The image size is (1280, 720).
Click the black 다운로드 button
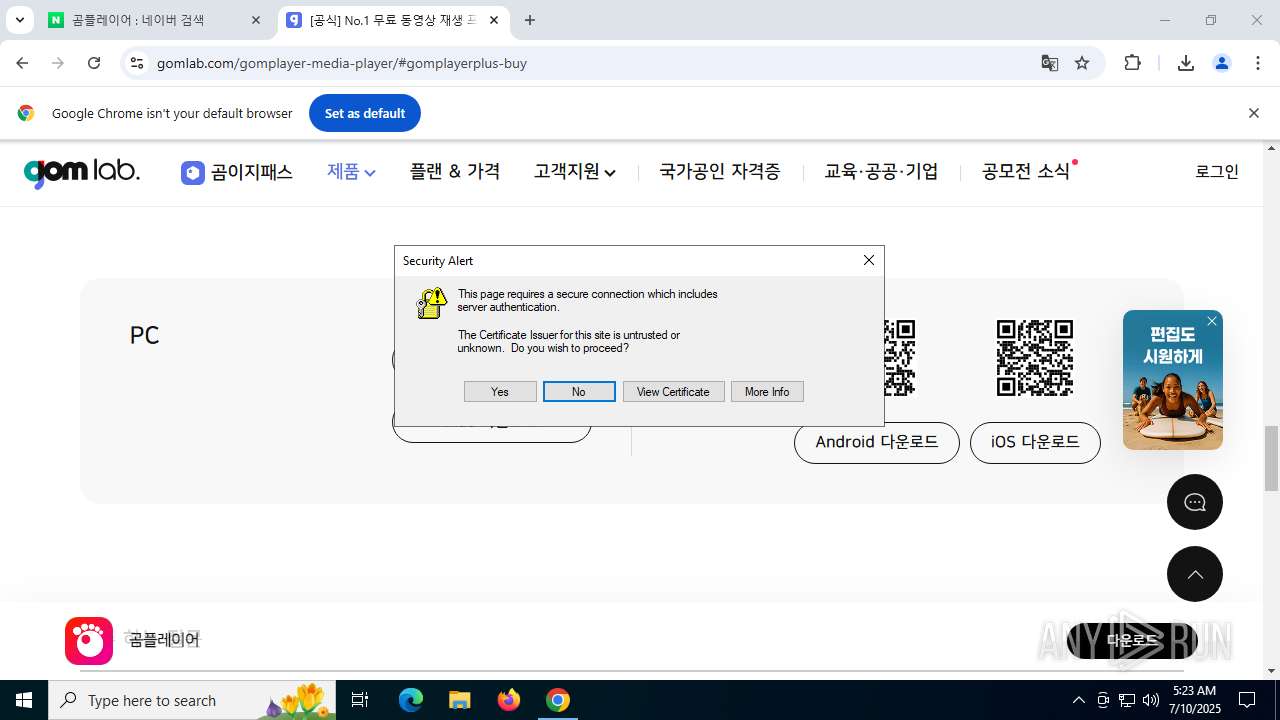1132,641
